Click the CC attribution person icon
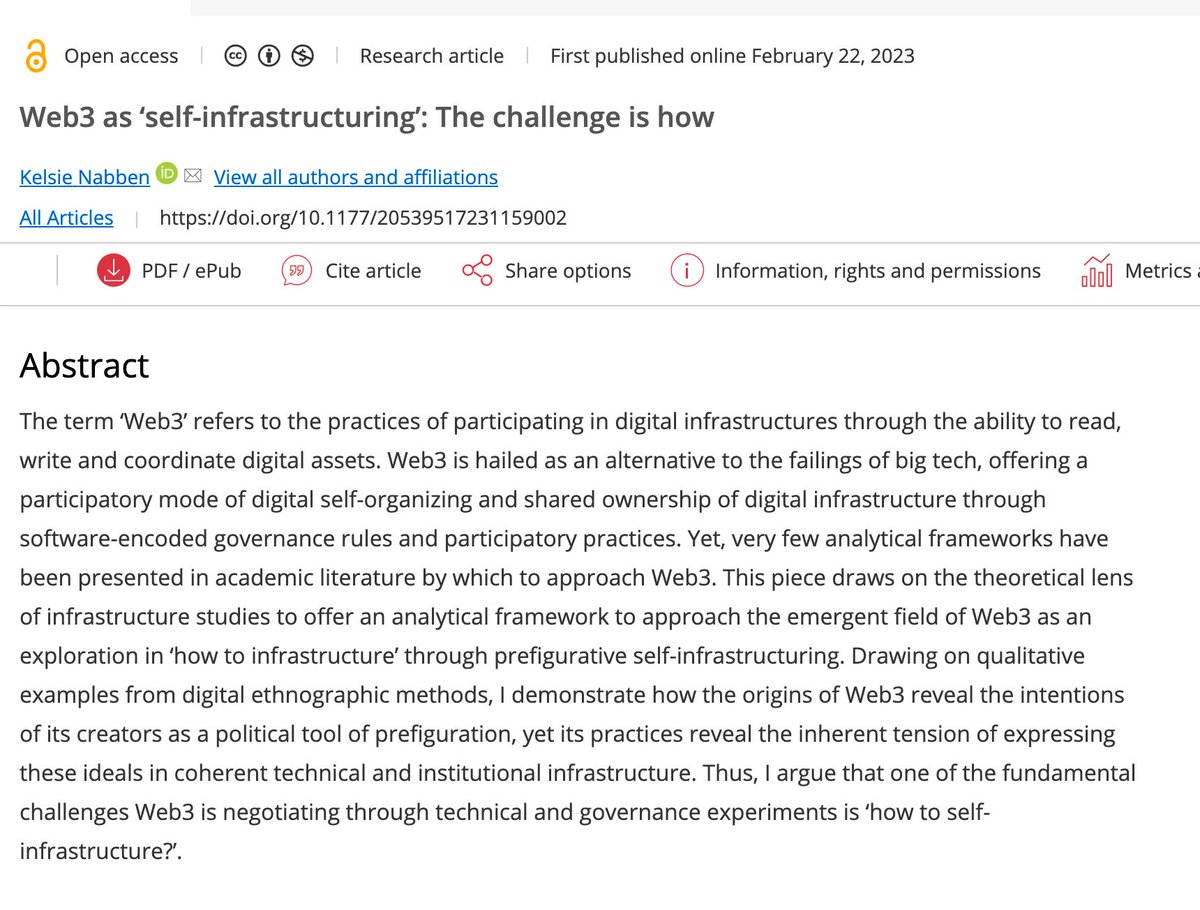The image size is (1200, 910). click(x=269, y=56)
